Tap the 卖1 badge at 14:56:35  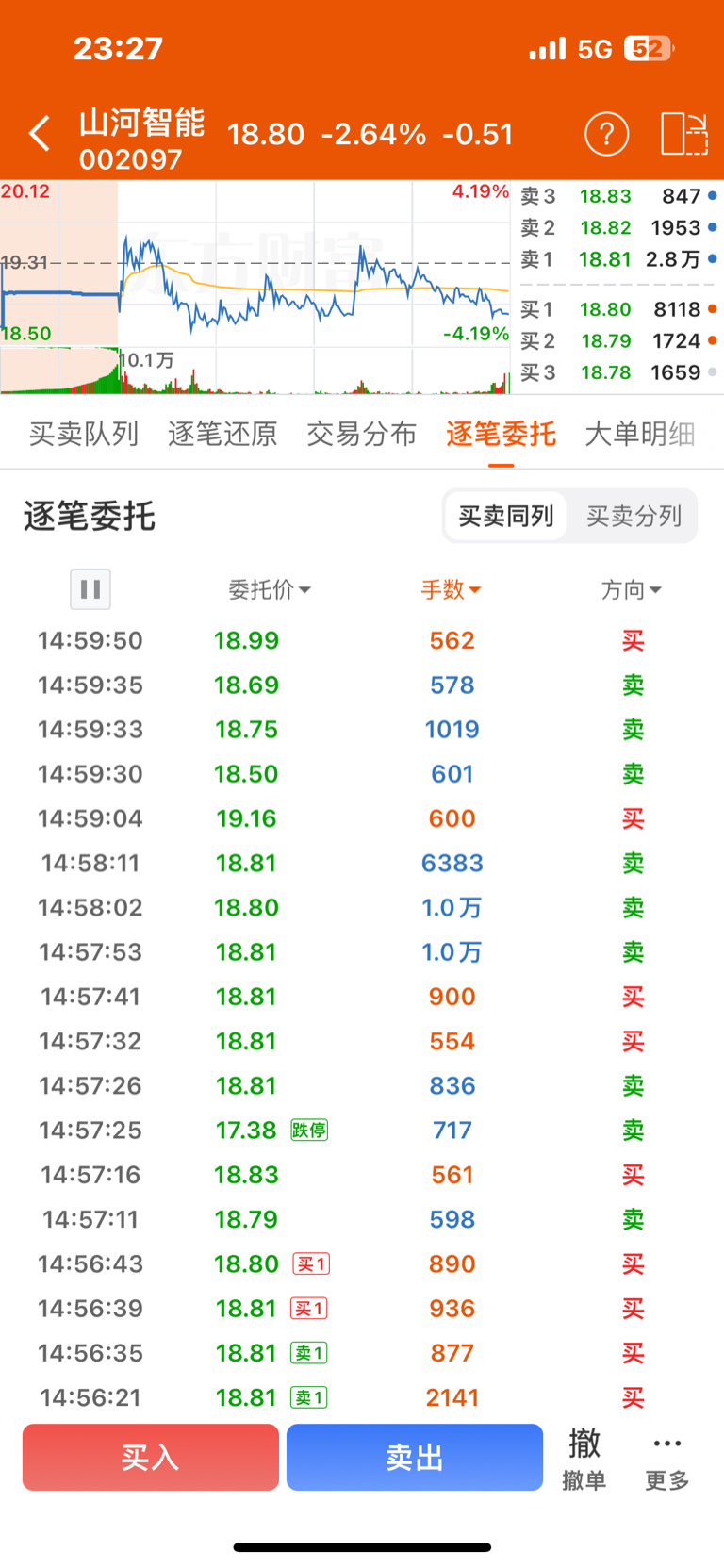(309, 1353)
